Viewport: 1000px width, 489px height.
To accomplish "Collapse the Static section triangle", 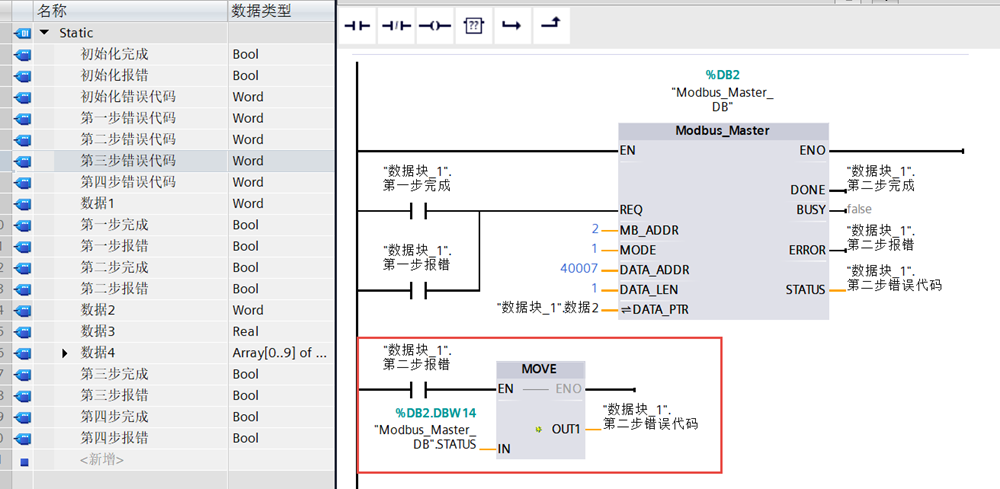I will tap(45, 33).
